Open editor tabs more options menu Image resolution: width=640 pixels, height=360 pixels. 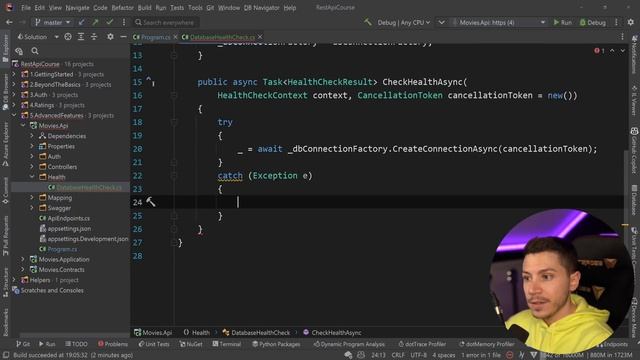click(x=622, y=37)
